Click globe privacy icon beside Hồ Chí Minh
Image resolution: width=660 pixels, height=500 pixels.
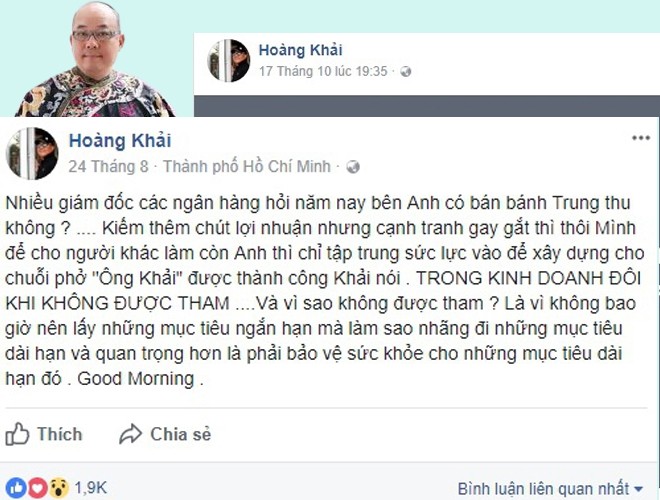click(x=353, y=167)
